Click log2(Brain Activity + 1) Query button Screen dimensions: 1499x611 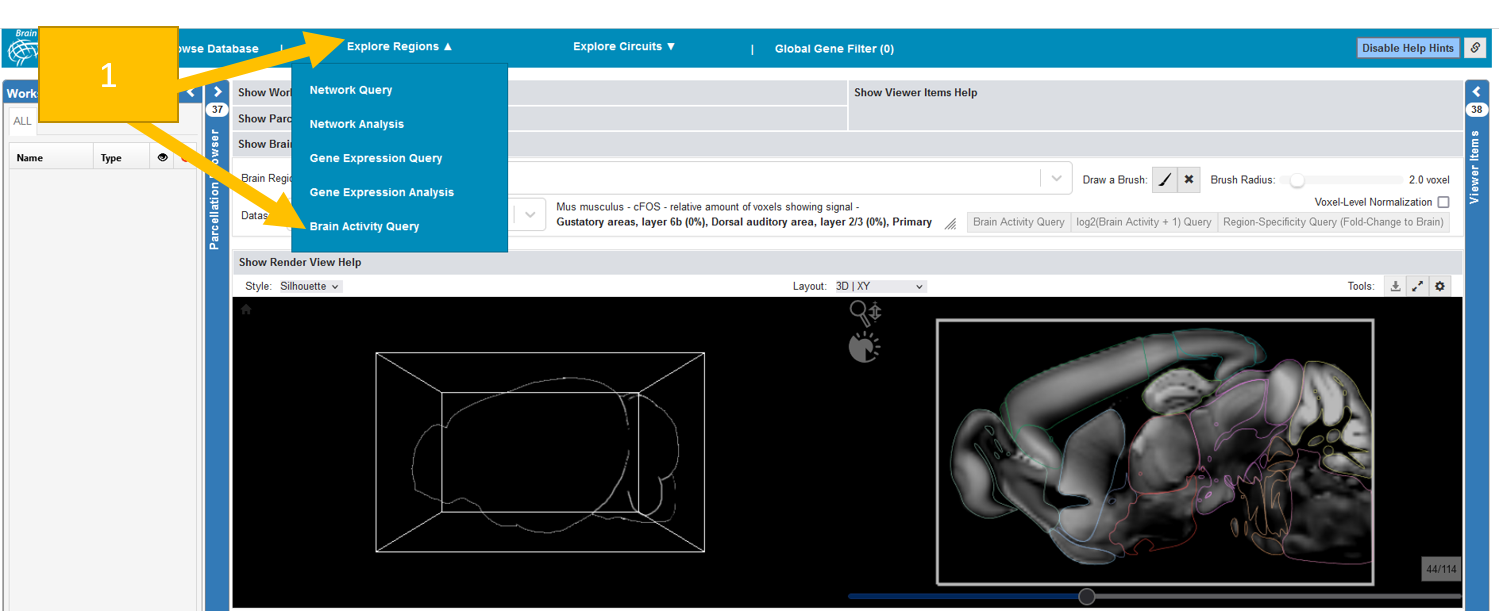[1143, 222]
